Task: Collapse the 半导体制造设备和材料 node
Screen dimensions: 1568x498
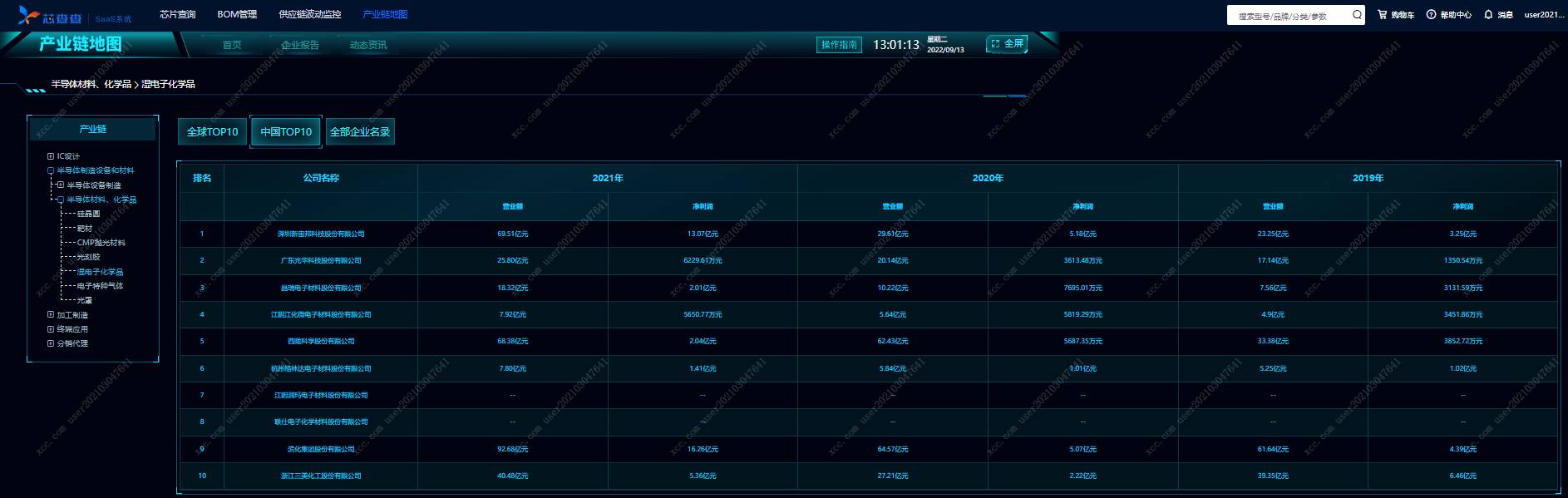Action: 51,170
